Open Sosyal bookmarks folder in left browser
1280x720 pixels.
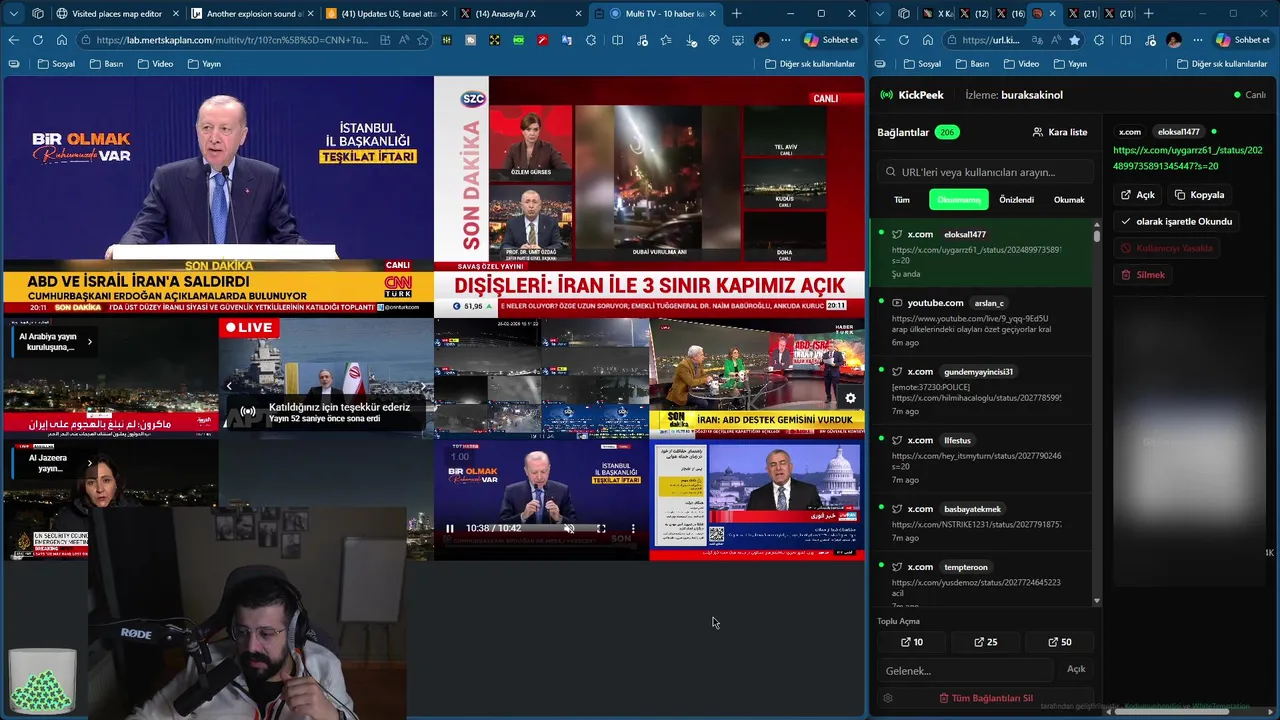click(x=56, y=64)
